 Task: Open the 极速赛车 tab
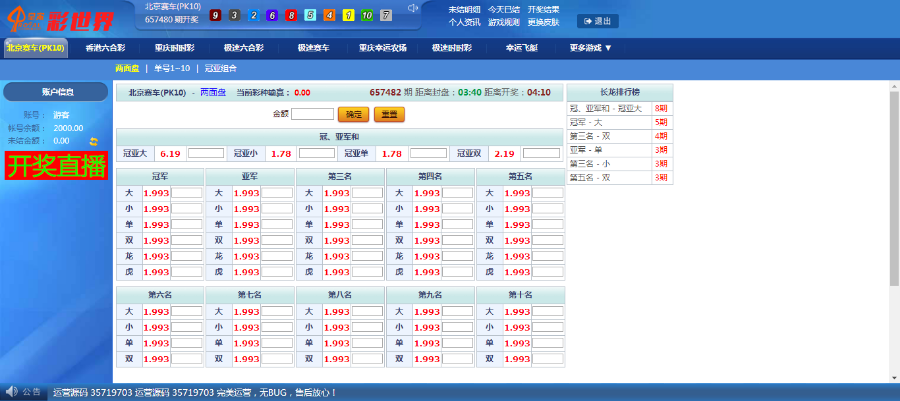pyautogui.click(x=313, y=48)
